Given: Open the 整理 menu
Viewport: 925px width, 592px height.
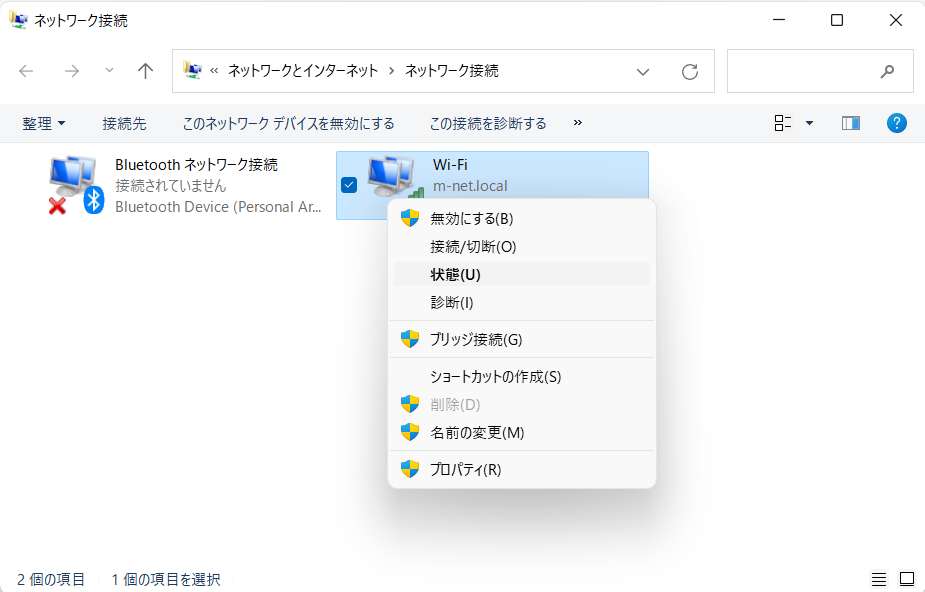Looking at the screenshot, I should (44, 123).
